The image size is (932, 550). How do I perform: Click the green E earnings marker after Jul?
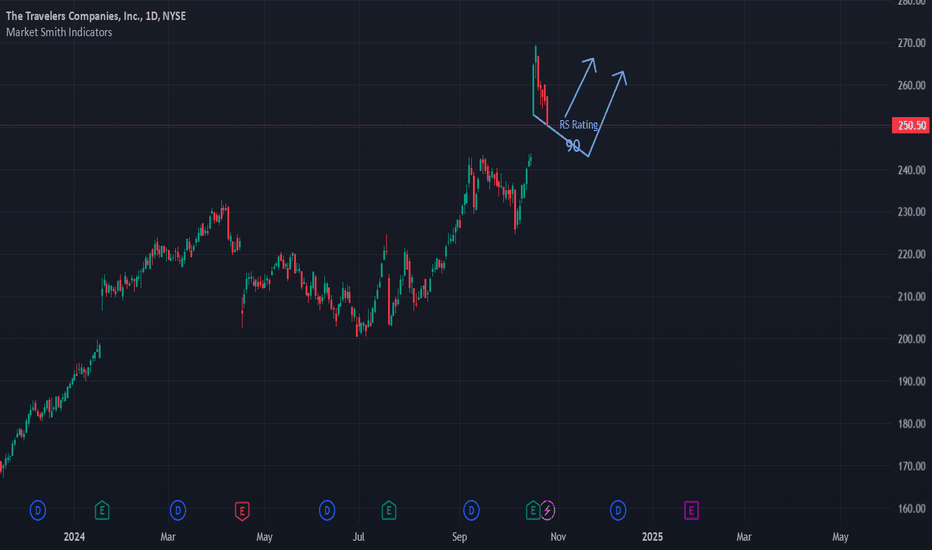point(389,510)
